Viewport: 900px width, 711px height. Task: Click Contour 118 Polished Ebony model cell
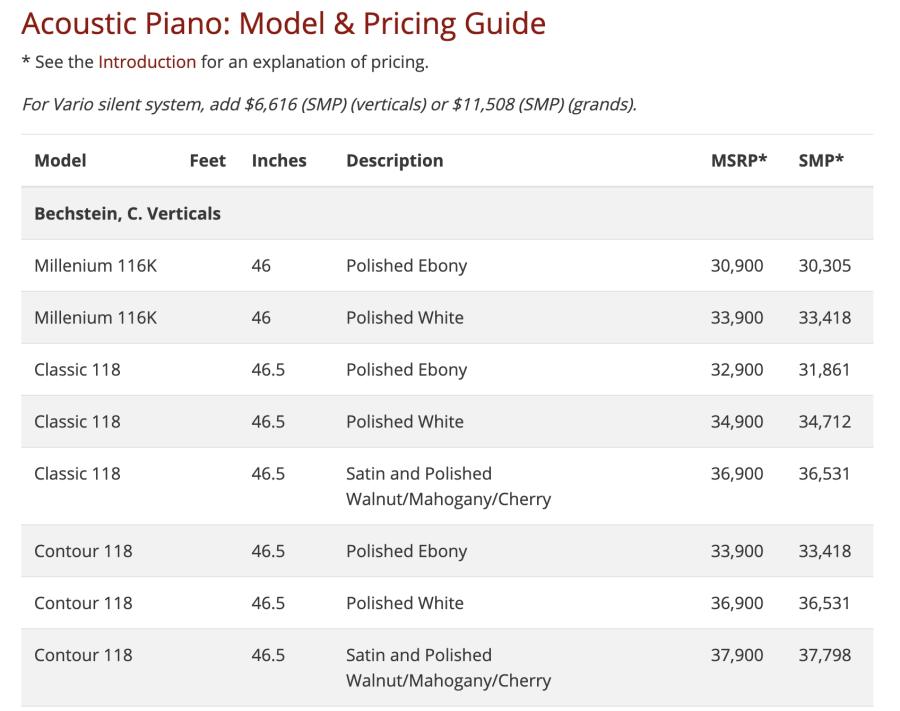coord(83,551)
